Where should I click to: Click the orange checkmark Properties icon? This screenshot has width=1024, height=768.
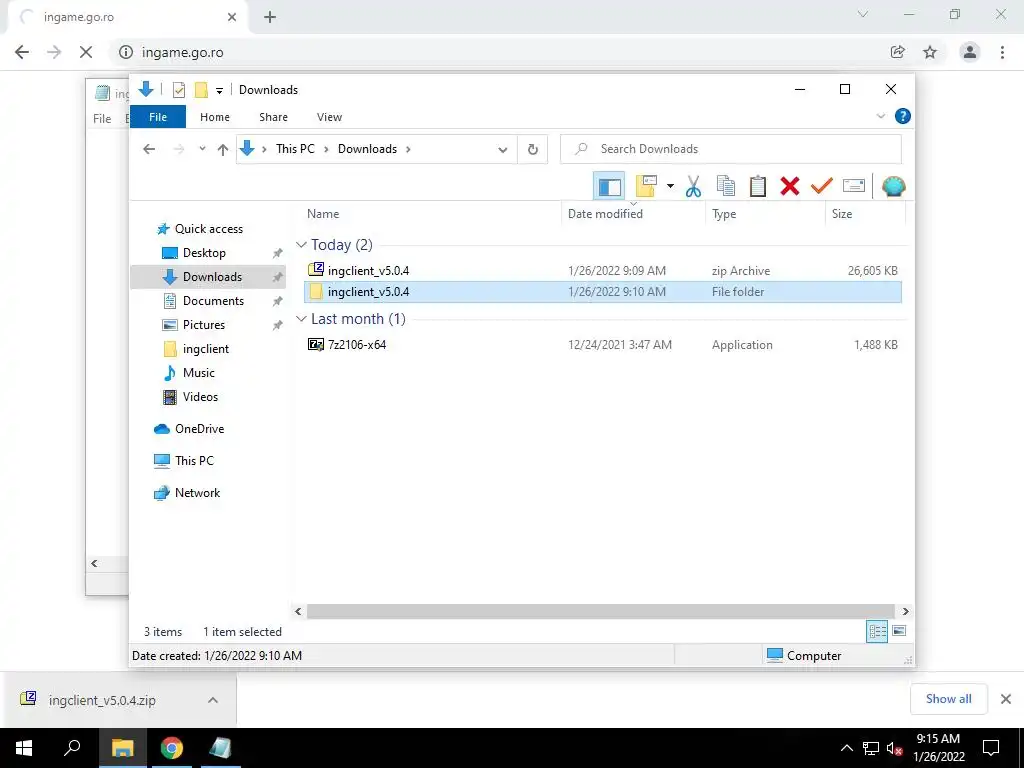point(822,187)
